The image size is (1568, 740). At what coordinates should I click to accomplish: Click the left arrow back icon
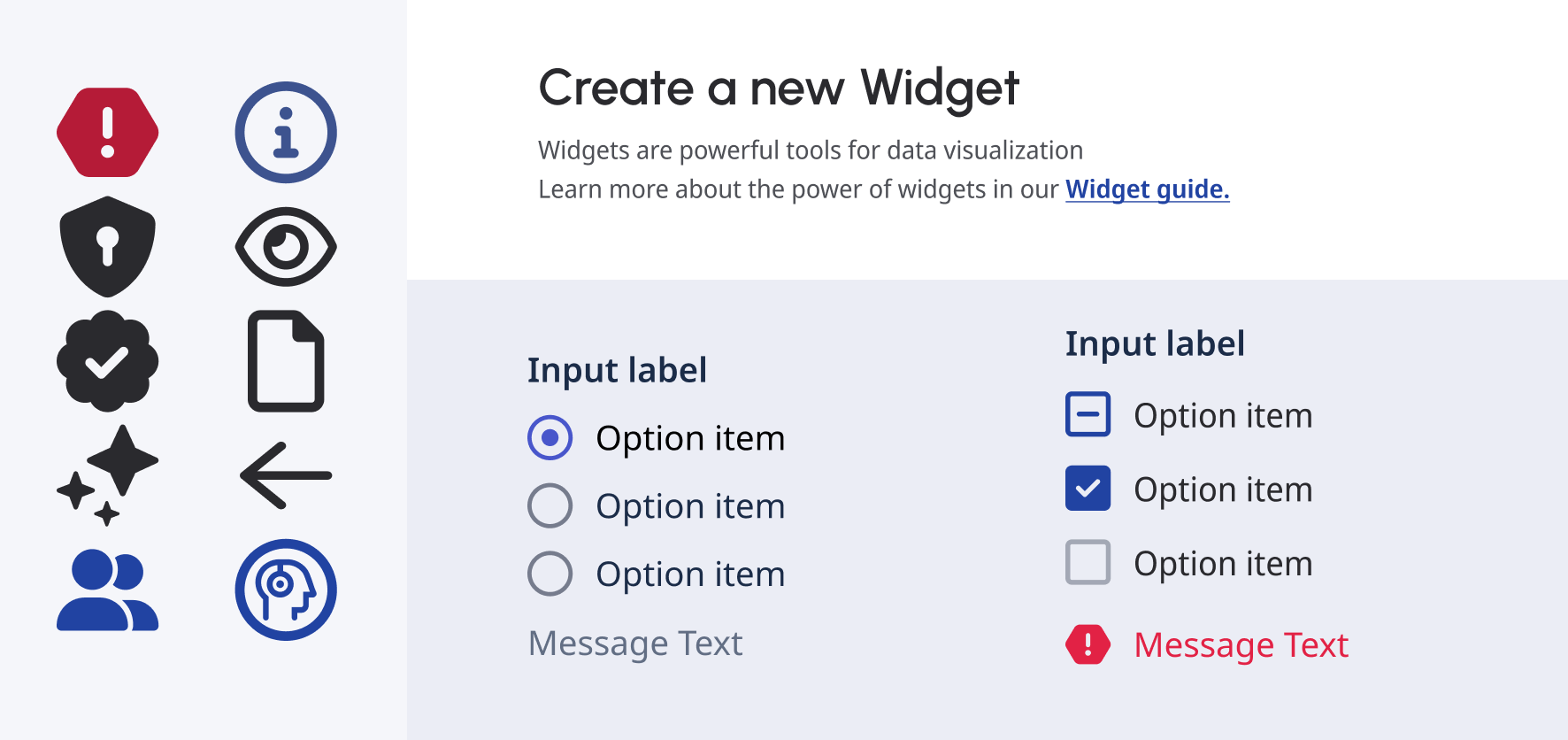(285, 475)
